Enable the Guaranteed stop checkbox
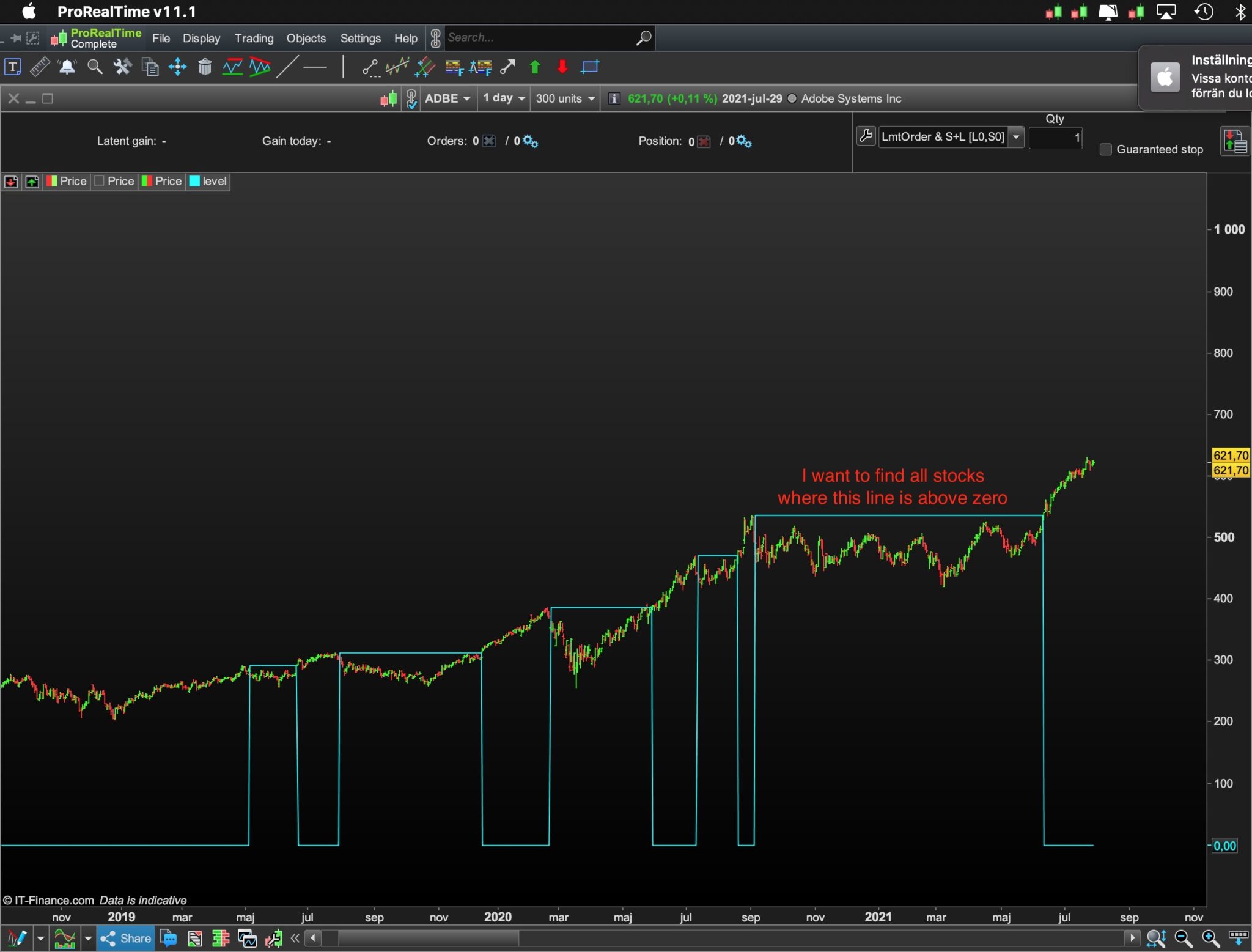This screenshot has height=952, width=1252. pyautogui.click(x=1105, y=149)
